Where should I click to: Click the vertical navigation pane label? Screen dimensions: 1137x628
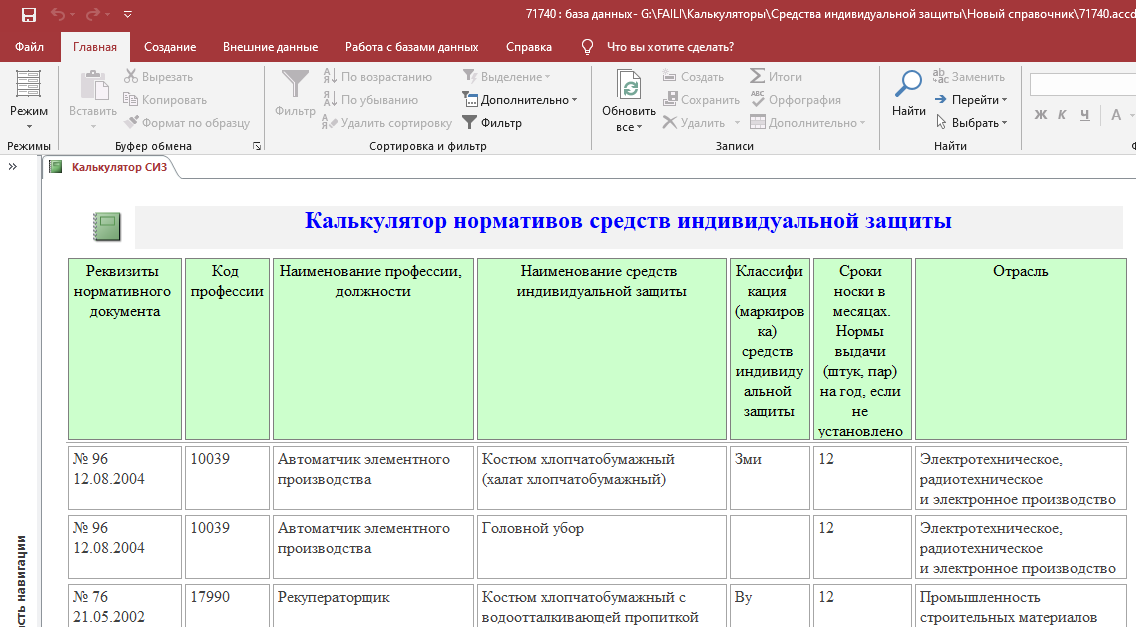click(21, 580)
